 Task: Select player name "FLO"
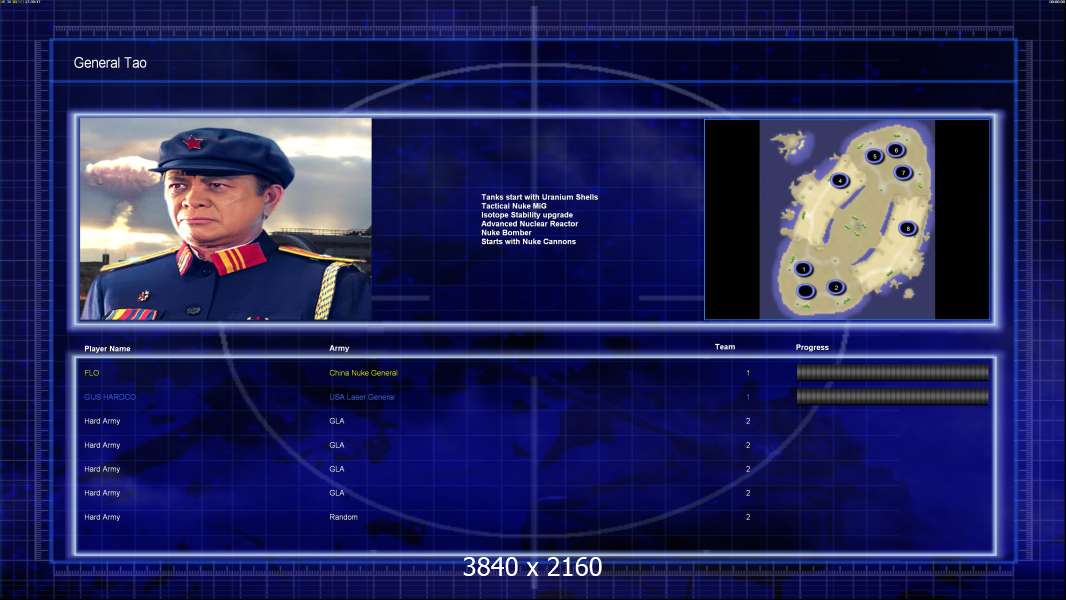(x=92, y=373)
